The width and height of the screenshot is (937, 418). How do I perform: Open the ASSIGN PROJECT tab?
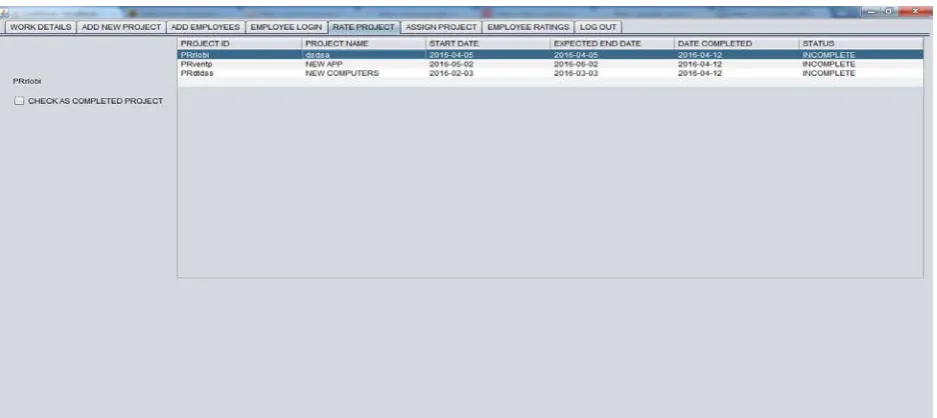click(x=441, y=27)
